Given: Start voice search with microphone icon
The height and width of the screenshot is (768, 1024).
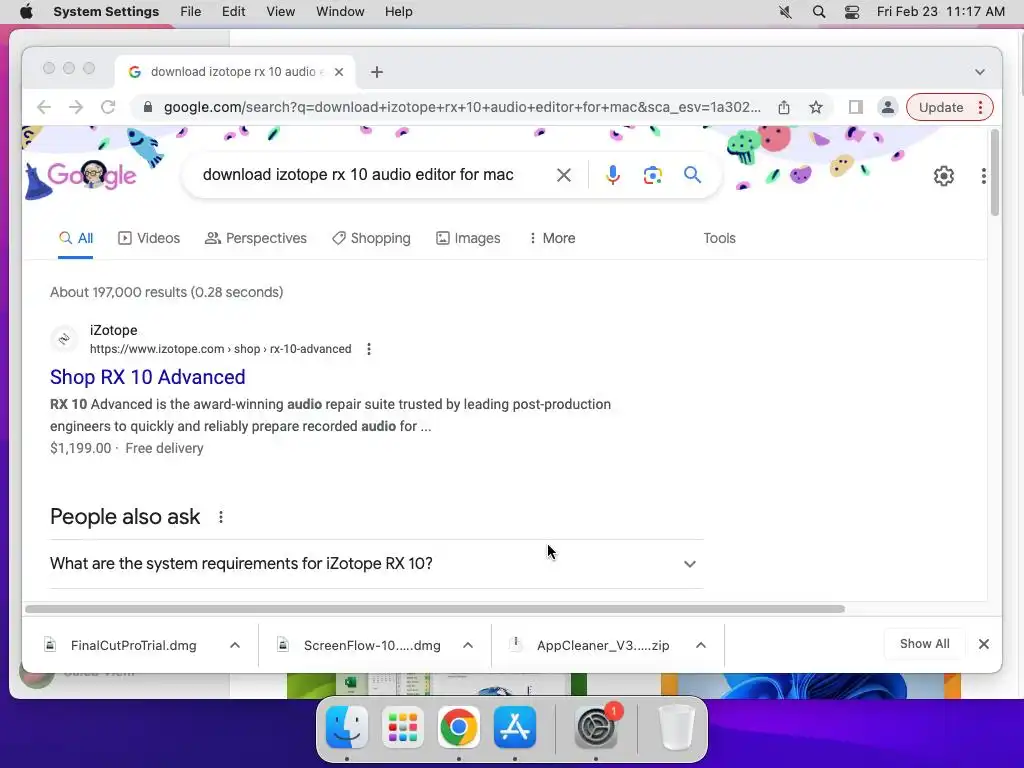Looking at the screenshot, I should 613,175.
